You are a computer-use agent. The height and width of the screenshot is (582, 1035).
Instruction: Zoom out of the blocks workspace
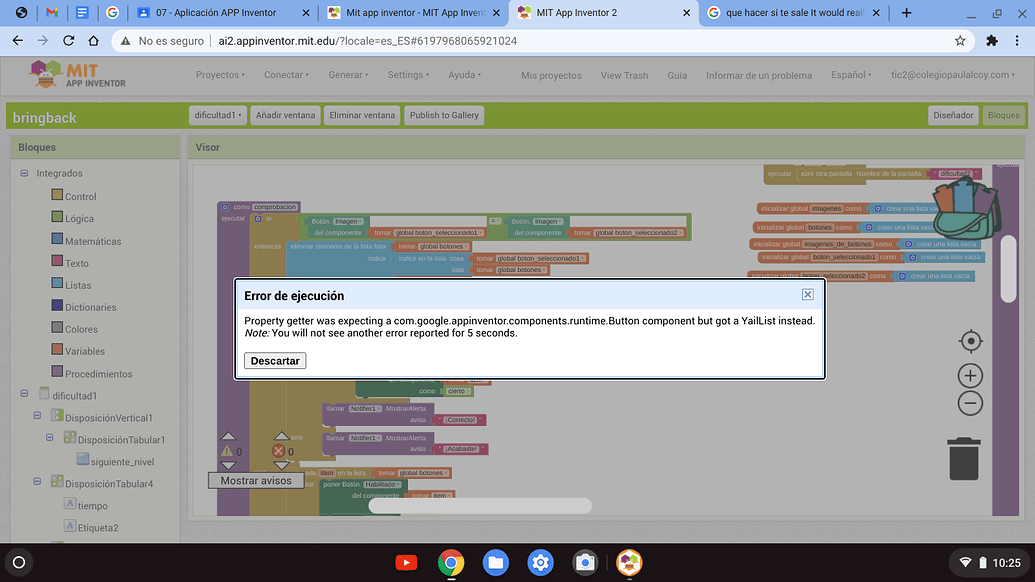970,403
